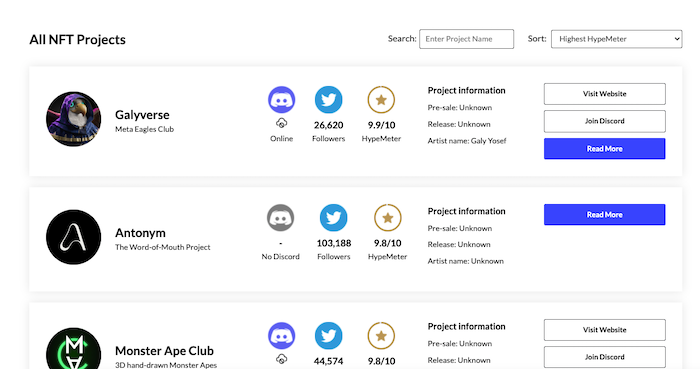Click Monster Ape Club HypeMeter star

tap(381, 336)
